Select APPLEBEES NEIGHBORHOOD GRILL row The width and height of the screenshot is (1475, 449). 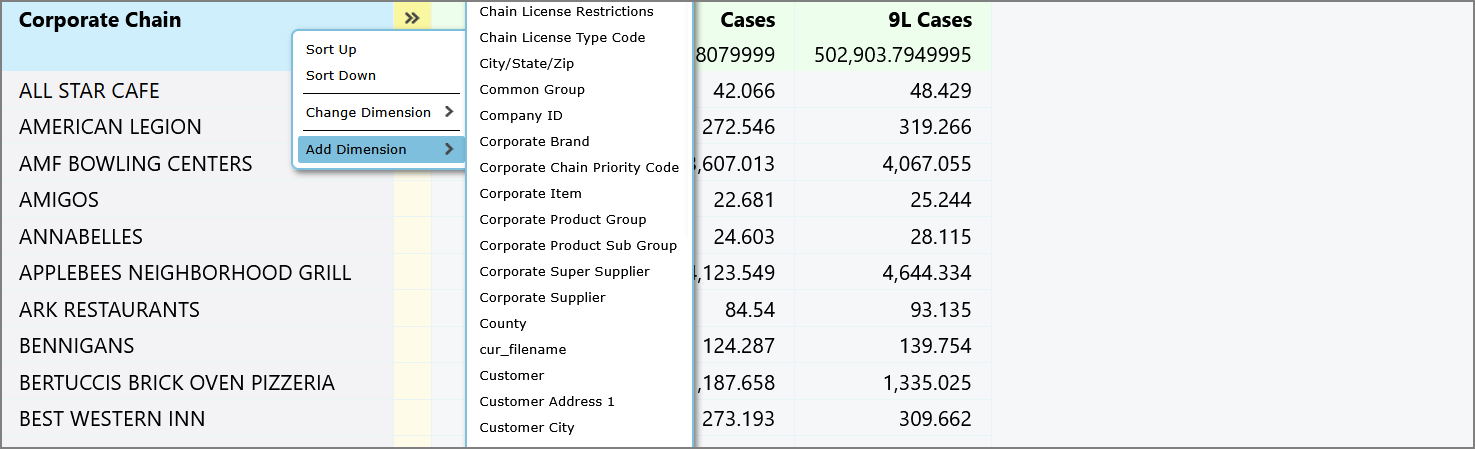[x=185, y=273]
